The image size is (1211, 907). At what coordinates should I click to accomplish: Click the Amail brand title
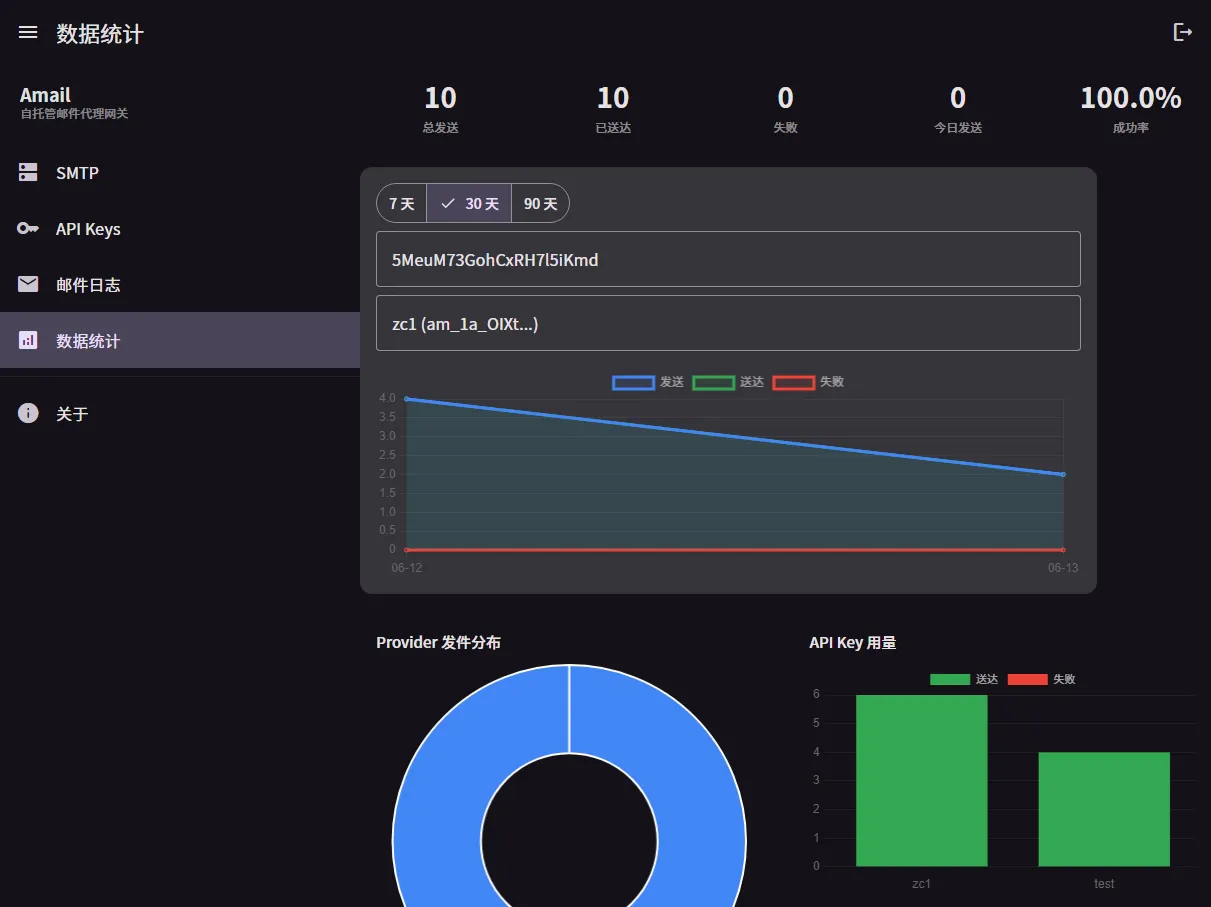point(45,95)
